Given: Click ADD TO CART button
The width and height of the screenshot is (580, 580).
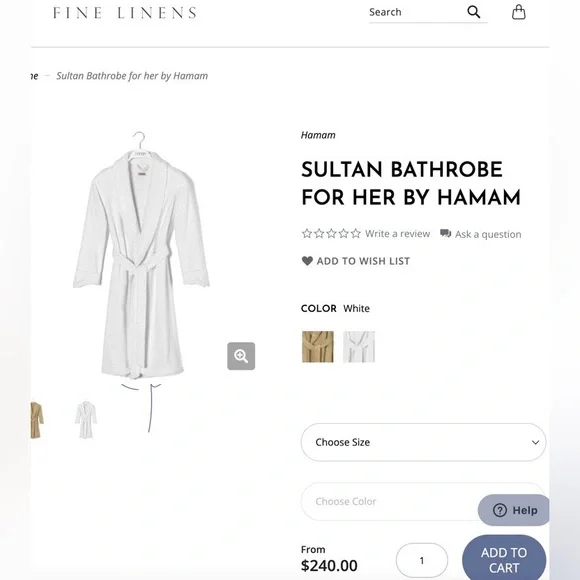Looking at the screenshot, I should [504, 557].
